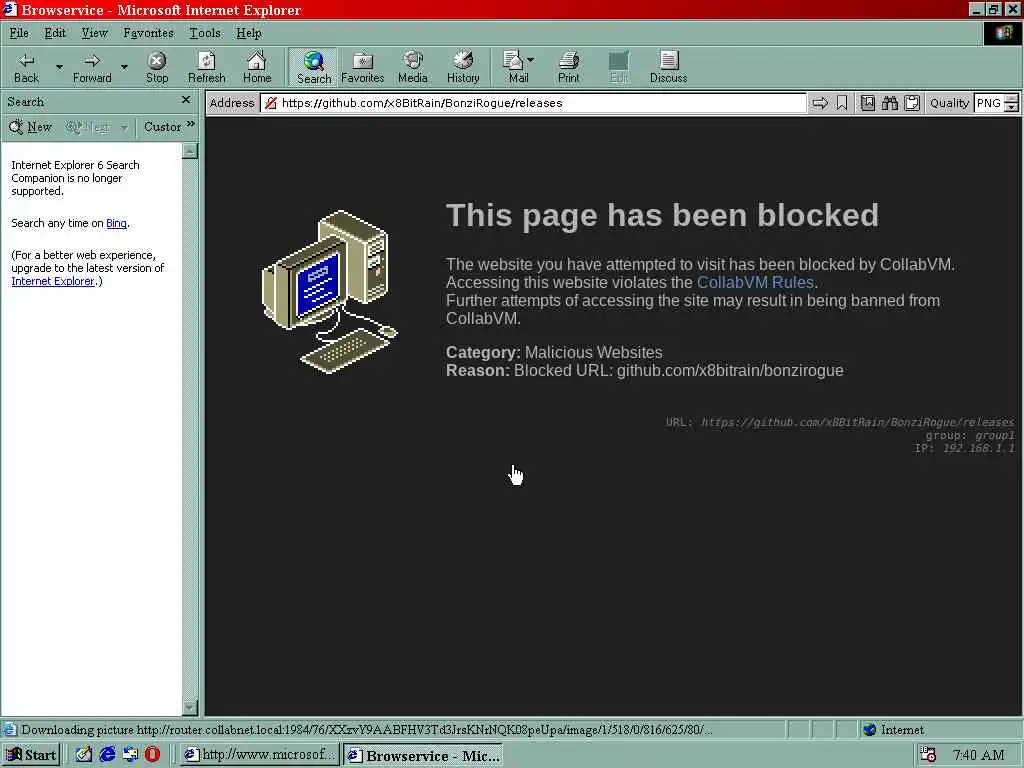Viewport: 1024px width, 768px height.
Task: Click the blocked-computer illustration
Action: [x=330, y=292]
